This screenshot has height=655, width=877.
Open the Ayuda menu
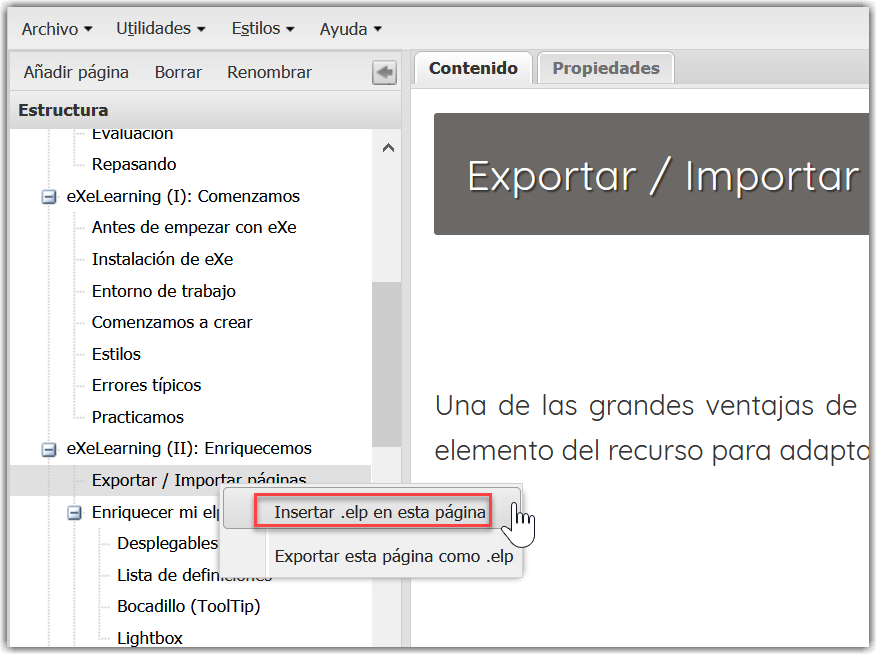350,29
